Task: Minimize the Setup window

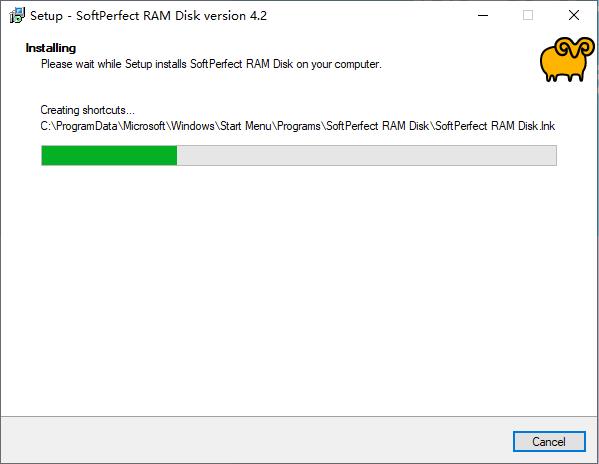Action: [483, 16]
